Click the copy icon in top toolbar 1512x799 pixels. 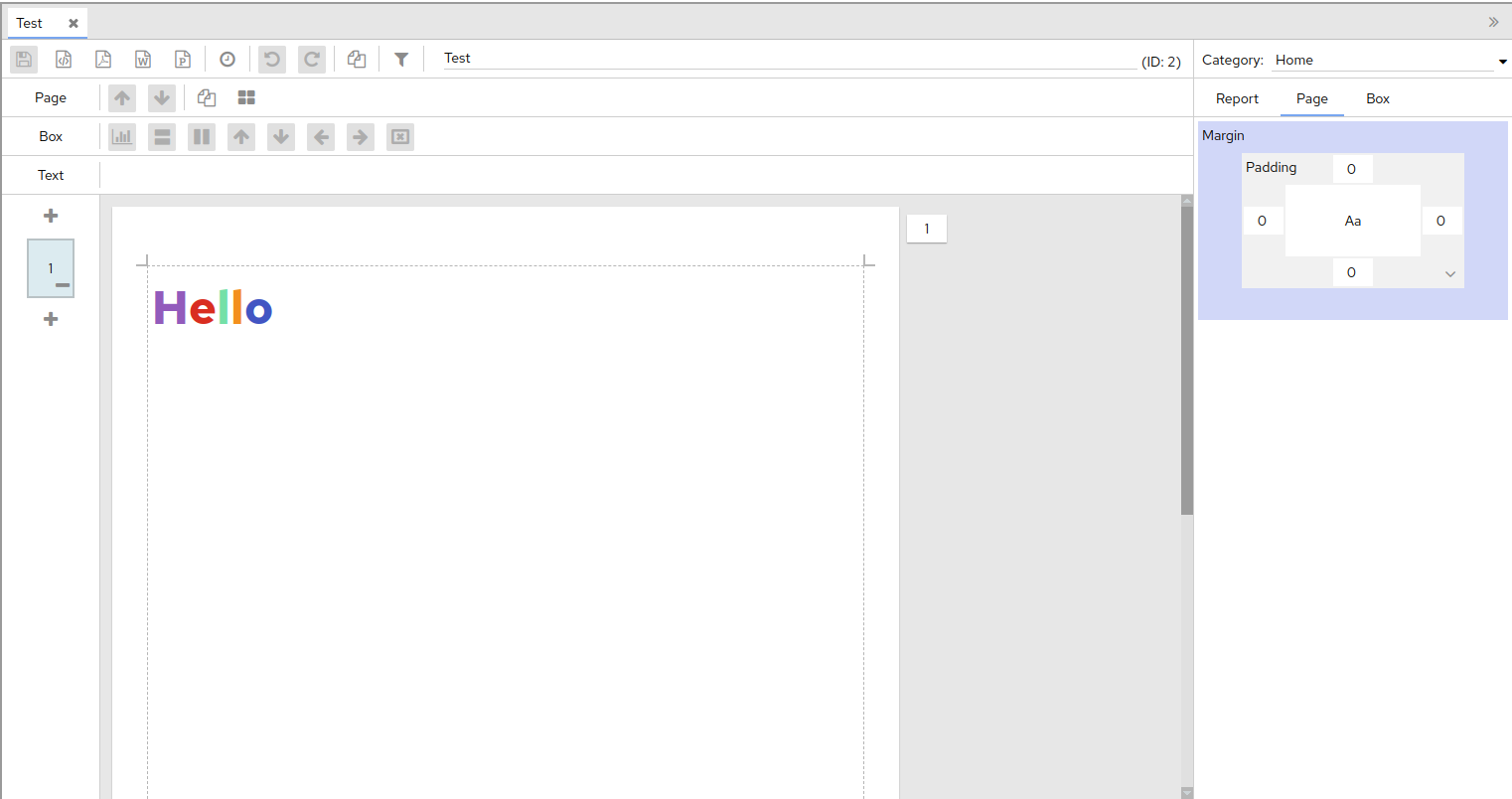(357, 60)
